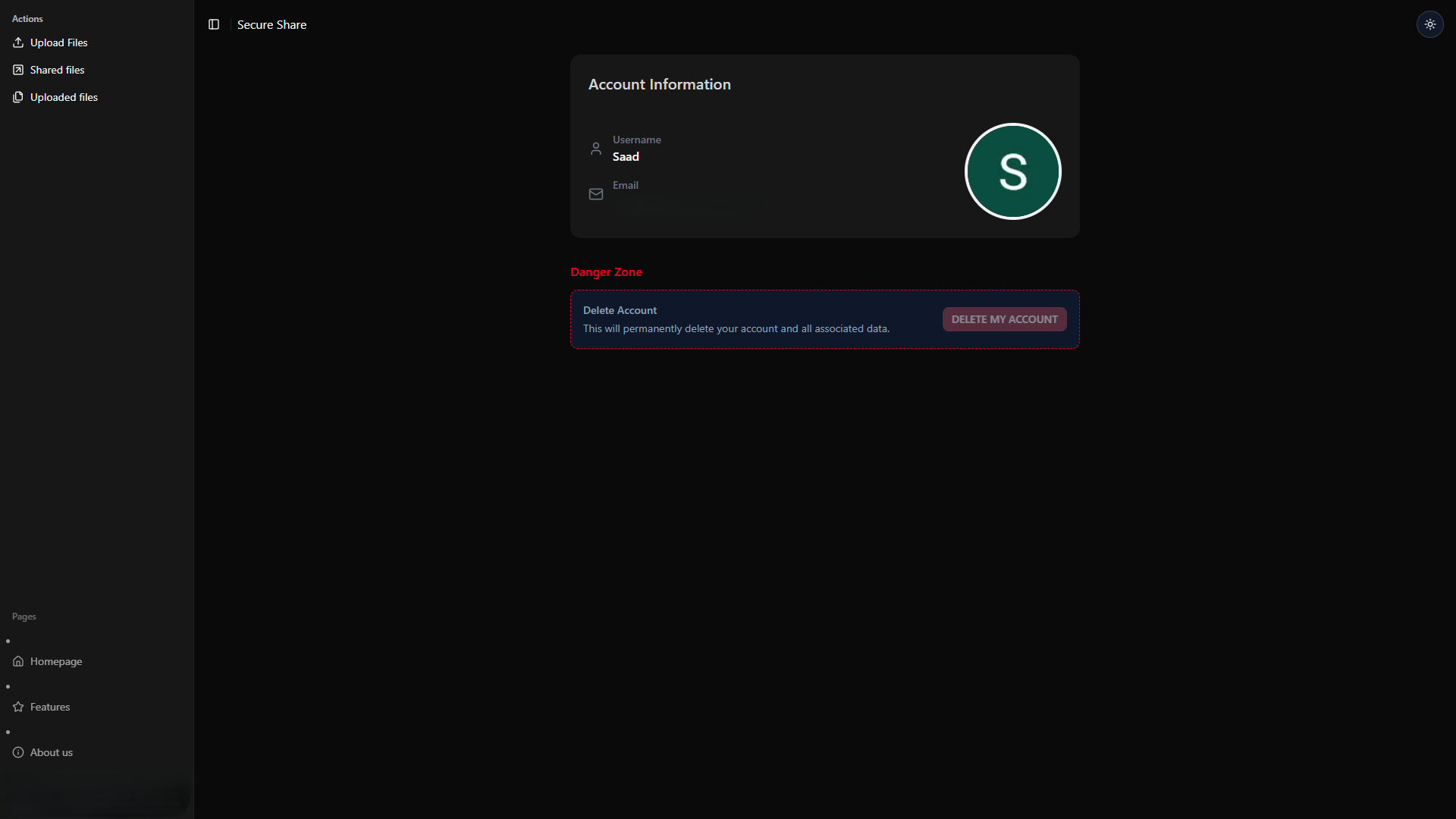Click the green S avatar circle
The width and height of the screenshot is (1456, 819).
[1012, 171]
